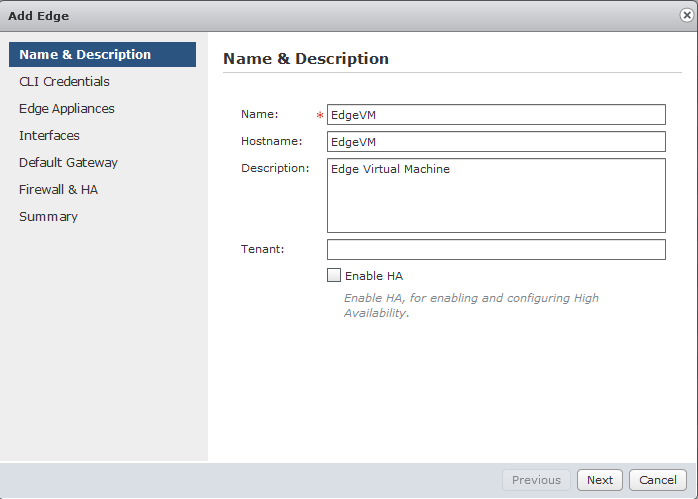This screenshot has width=698, height=499.
Task: Go to the Edge Appliances step
Action: 67,109
